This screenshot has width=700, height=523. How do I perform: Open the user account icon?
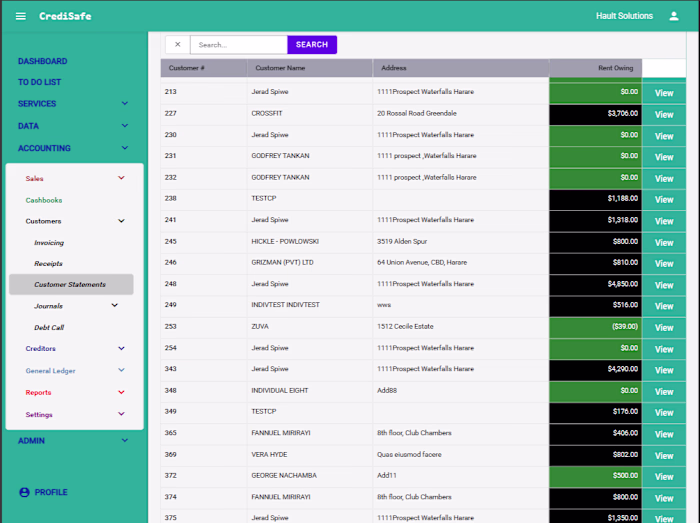(x=674, y=17)
